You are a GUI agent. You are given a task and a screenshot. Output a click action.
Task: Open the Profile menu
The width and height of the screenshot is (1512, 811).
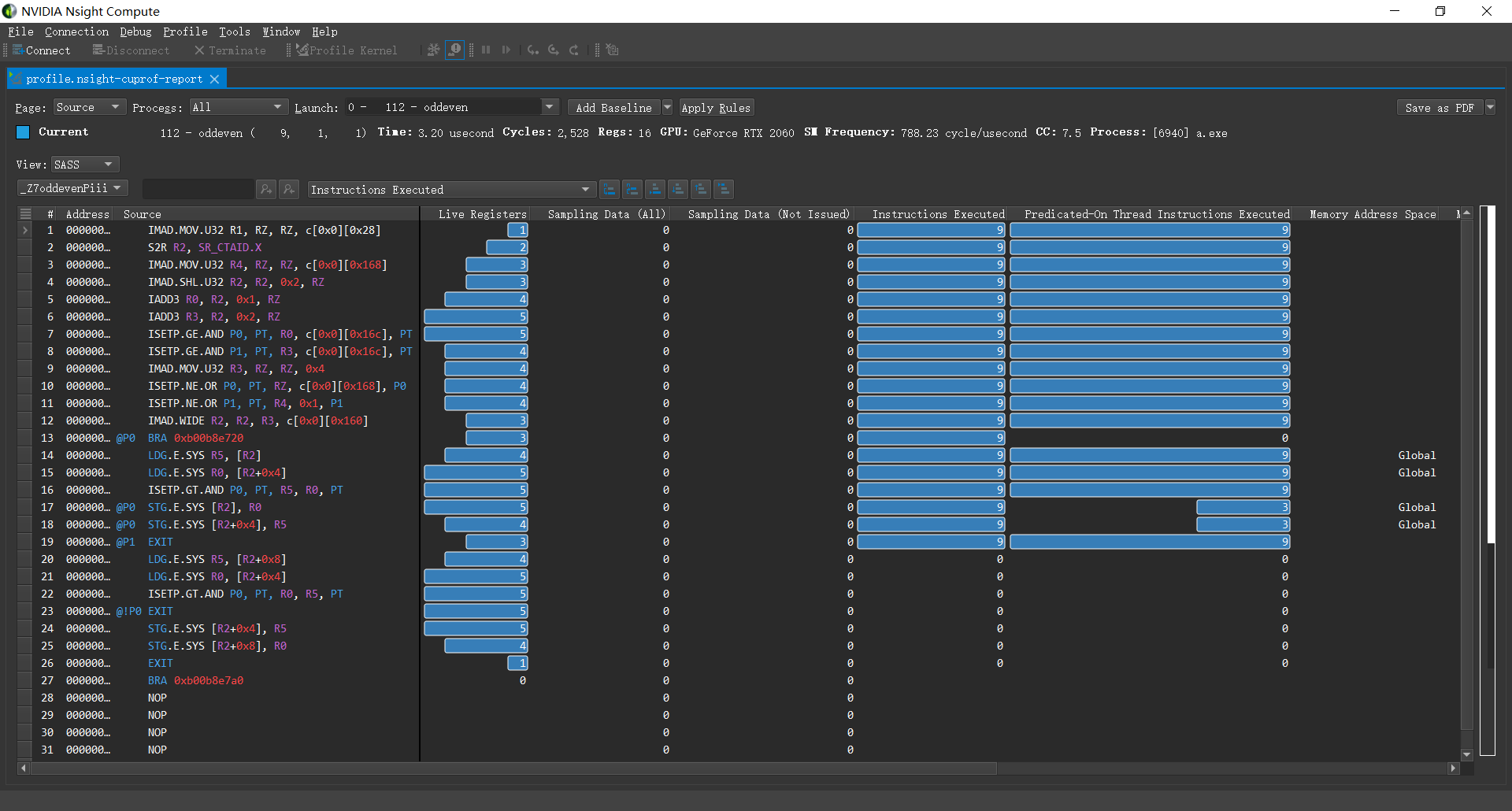click(x=185, y=31)
